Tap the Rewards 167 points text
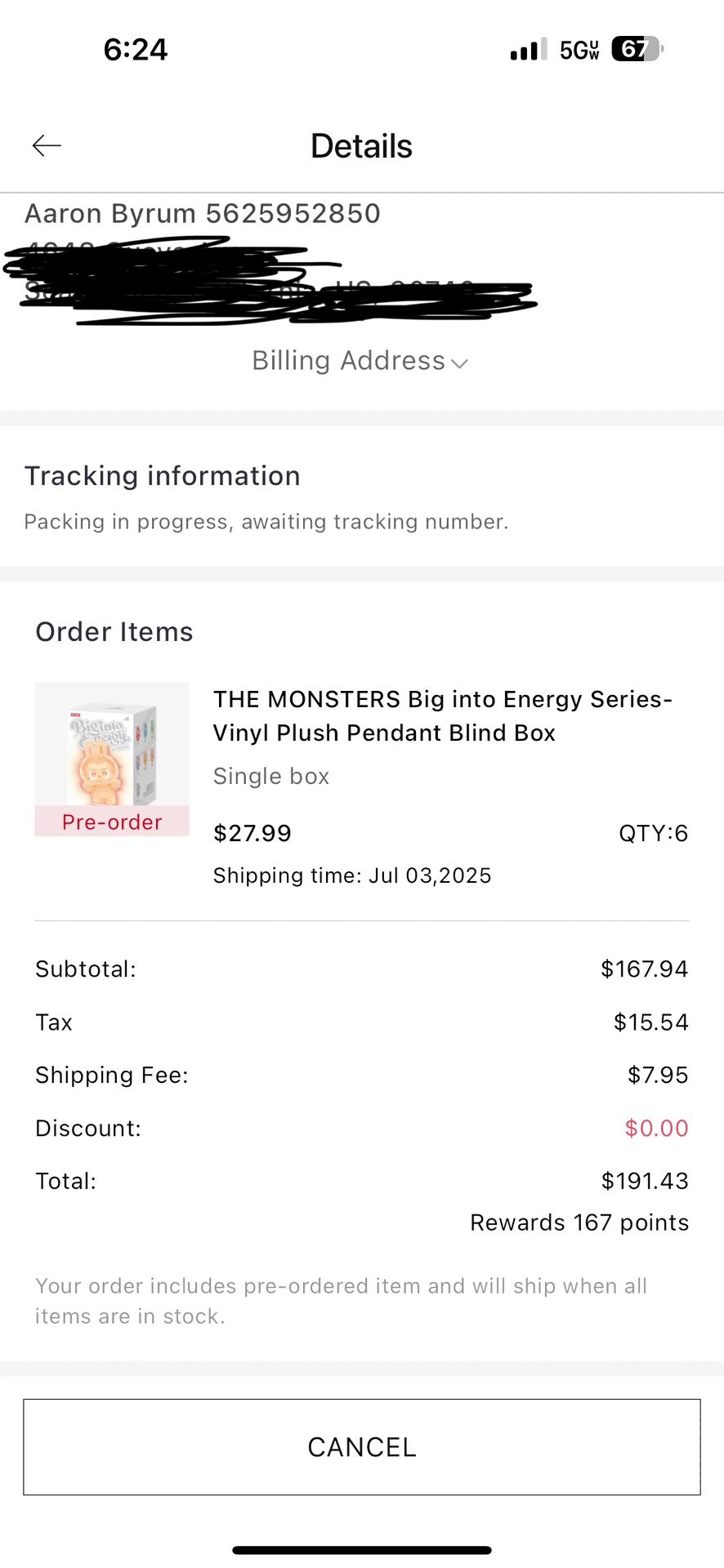 click(579, 1223)
